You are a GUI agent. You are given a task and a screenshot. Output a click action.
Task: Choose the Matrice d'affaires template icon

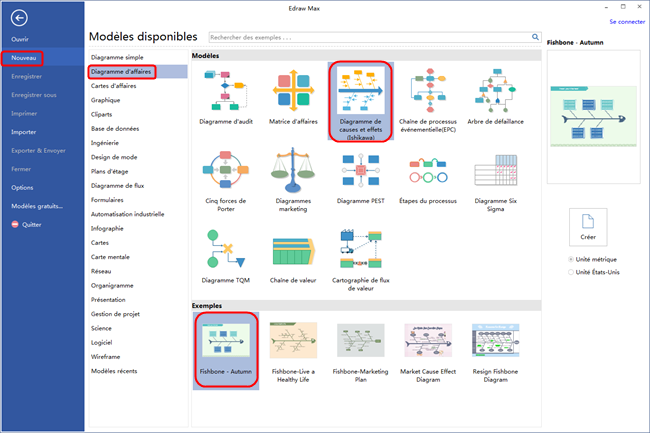292,92
